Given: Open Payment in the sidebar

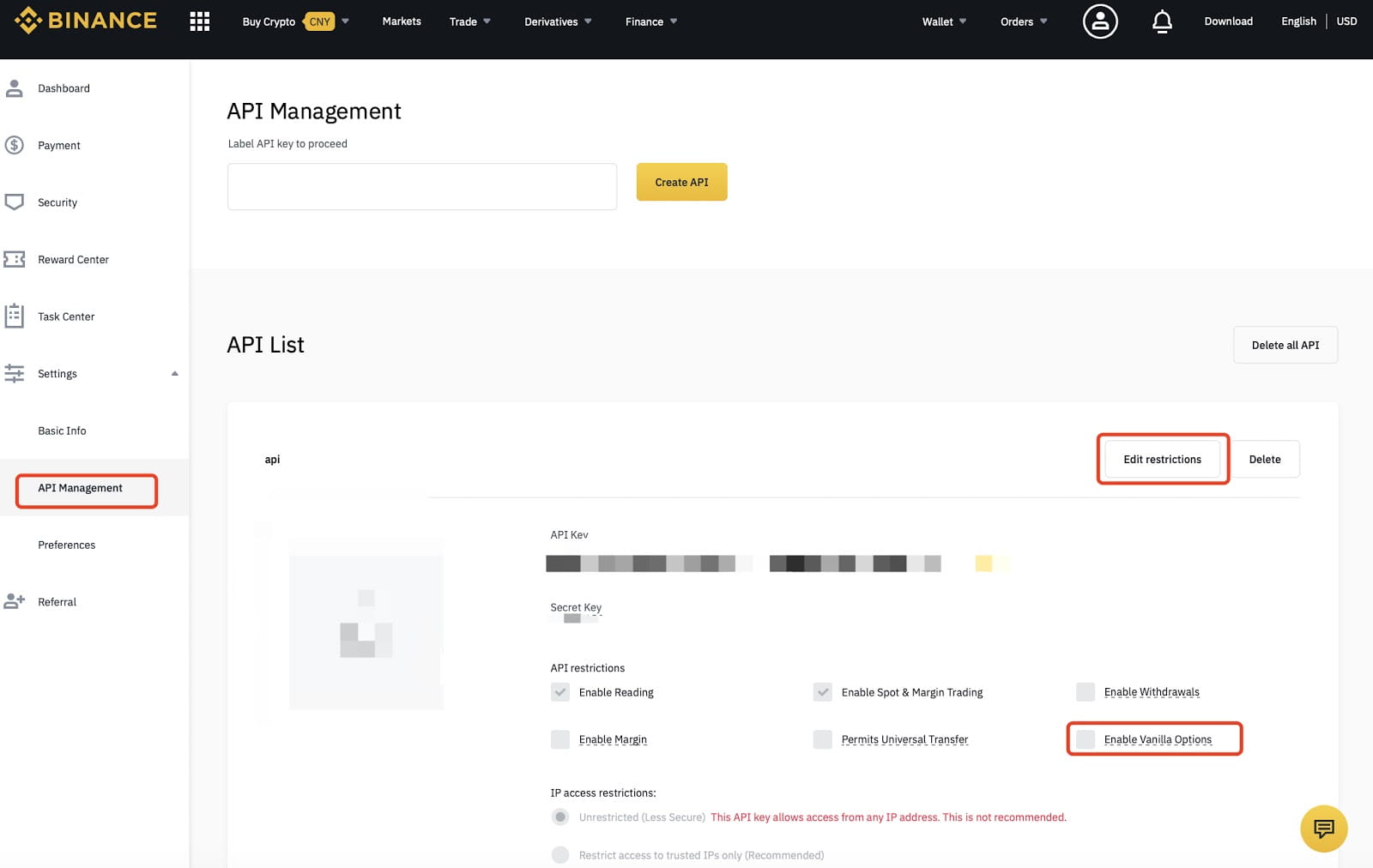Looking at the screenshot, I should tap(58, 146).
